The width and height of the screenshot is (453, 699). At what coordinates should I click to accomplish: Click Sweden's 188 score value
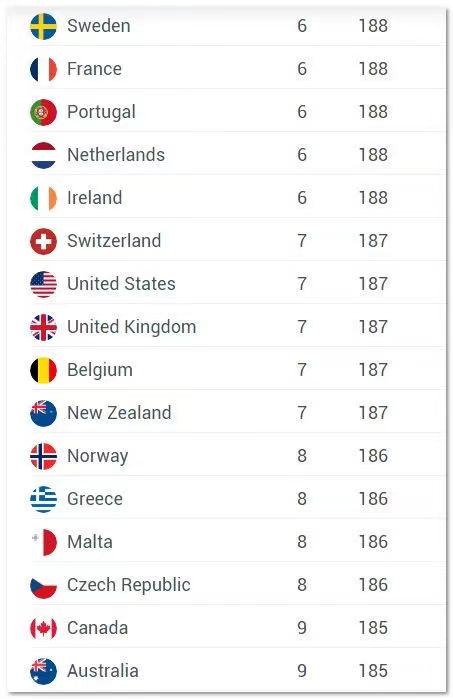click(373, 26)
